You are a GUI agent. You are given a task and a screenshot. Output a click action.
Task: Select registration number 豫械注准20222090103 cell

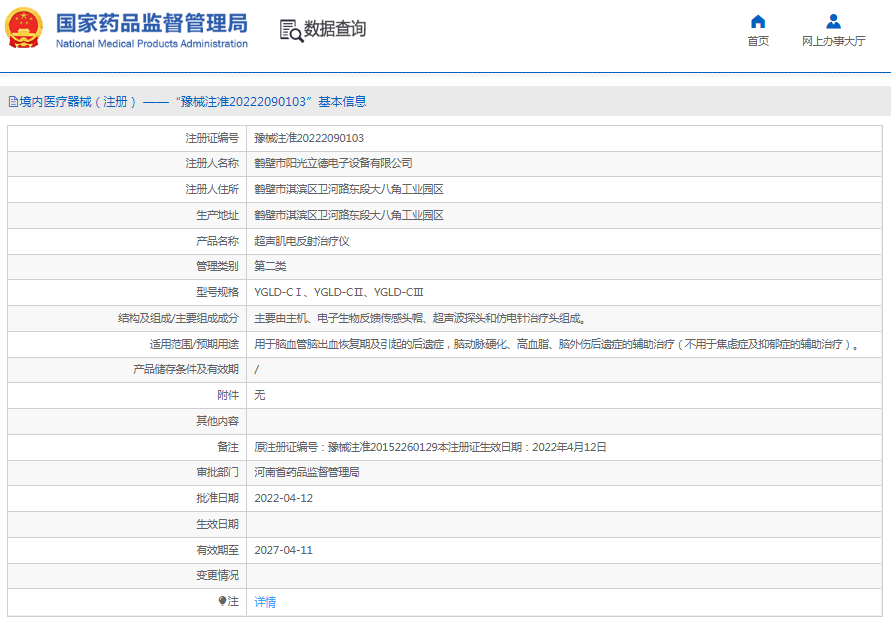pos(309,138)
